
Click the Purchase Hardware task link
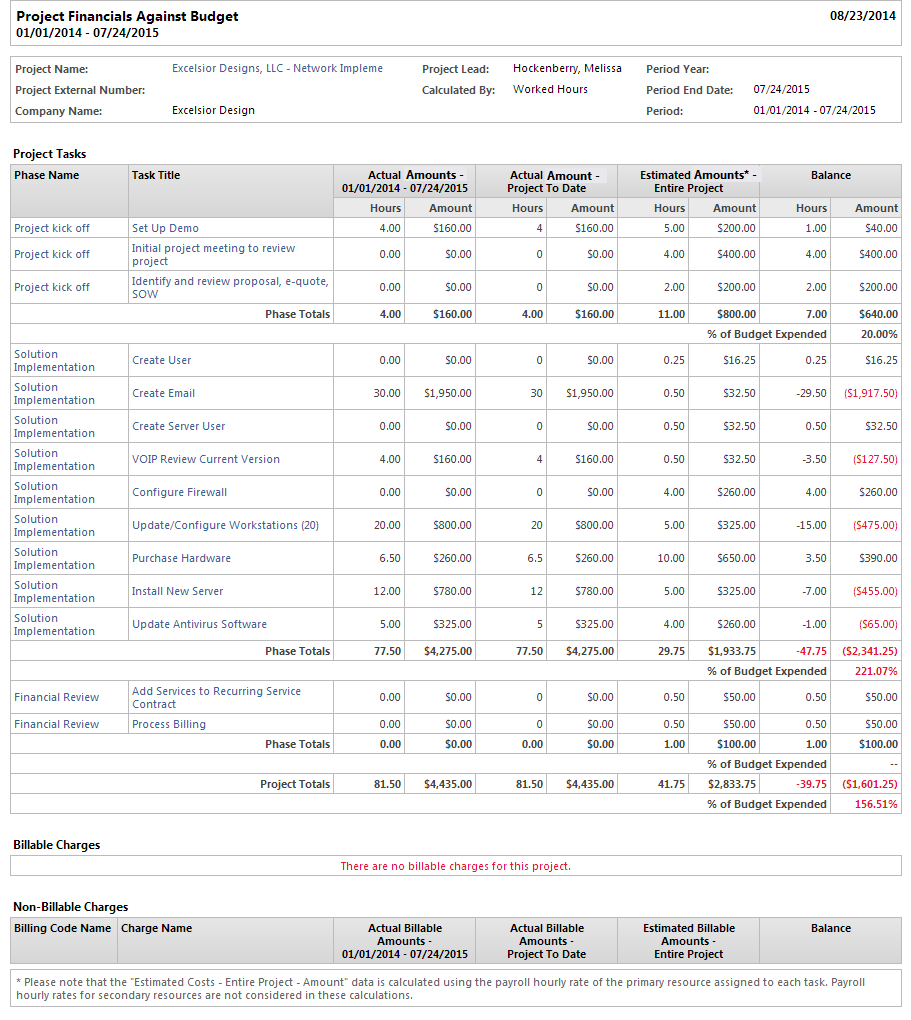[181, 558]
